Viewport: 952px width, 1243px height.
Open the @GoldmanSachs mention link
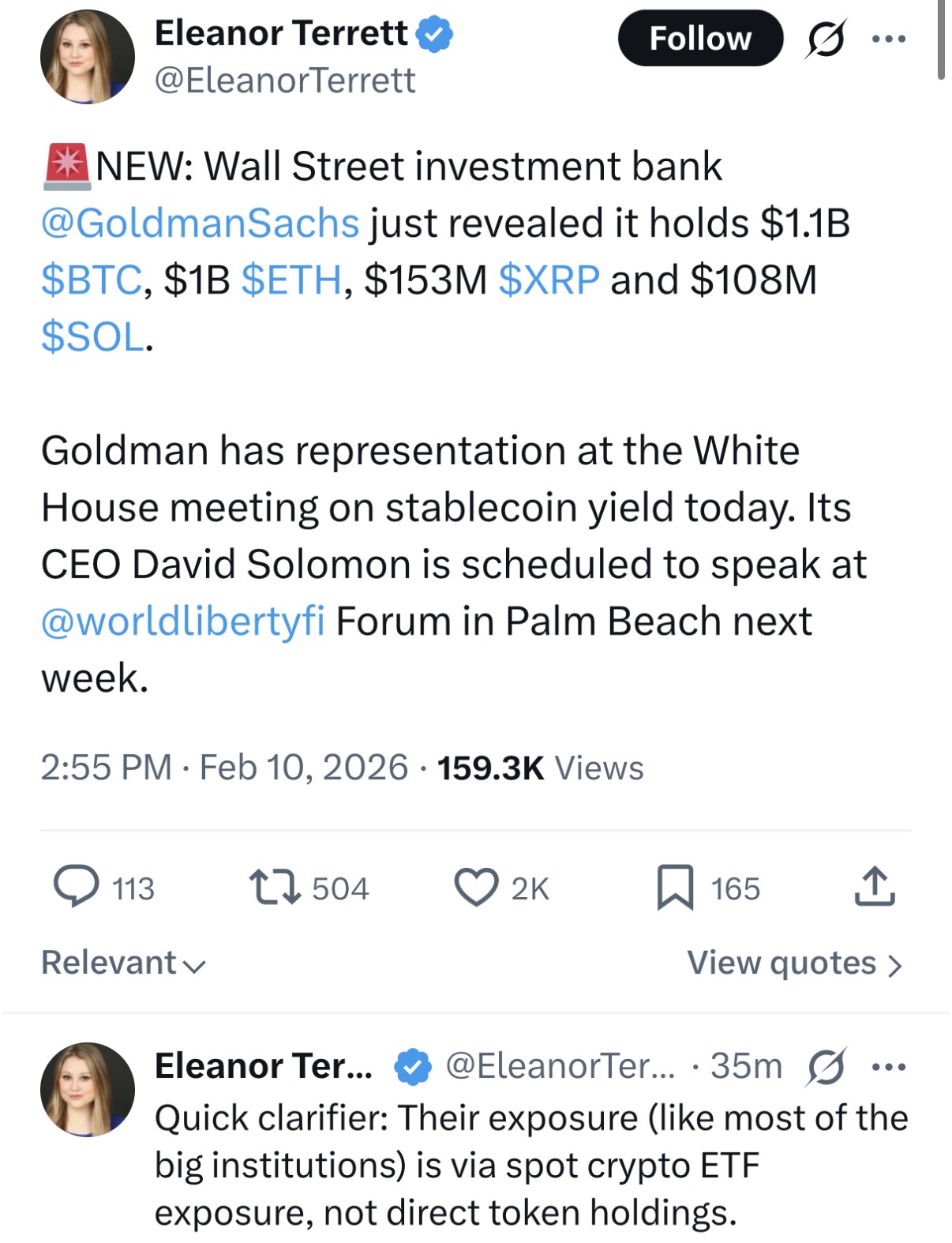(201, 223)
